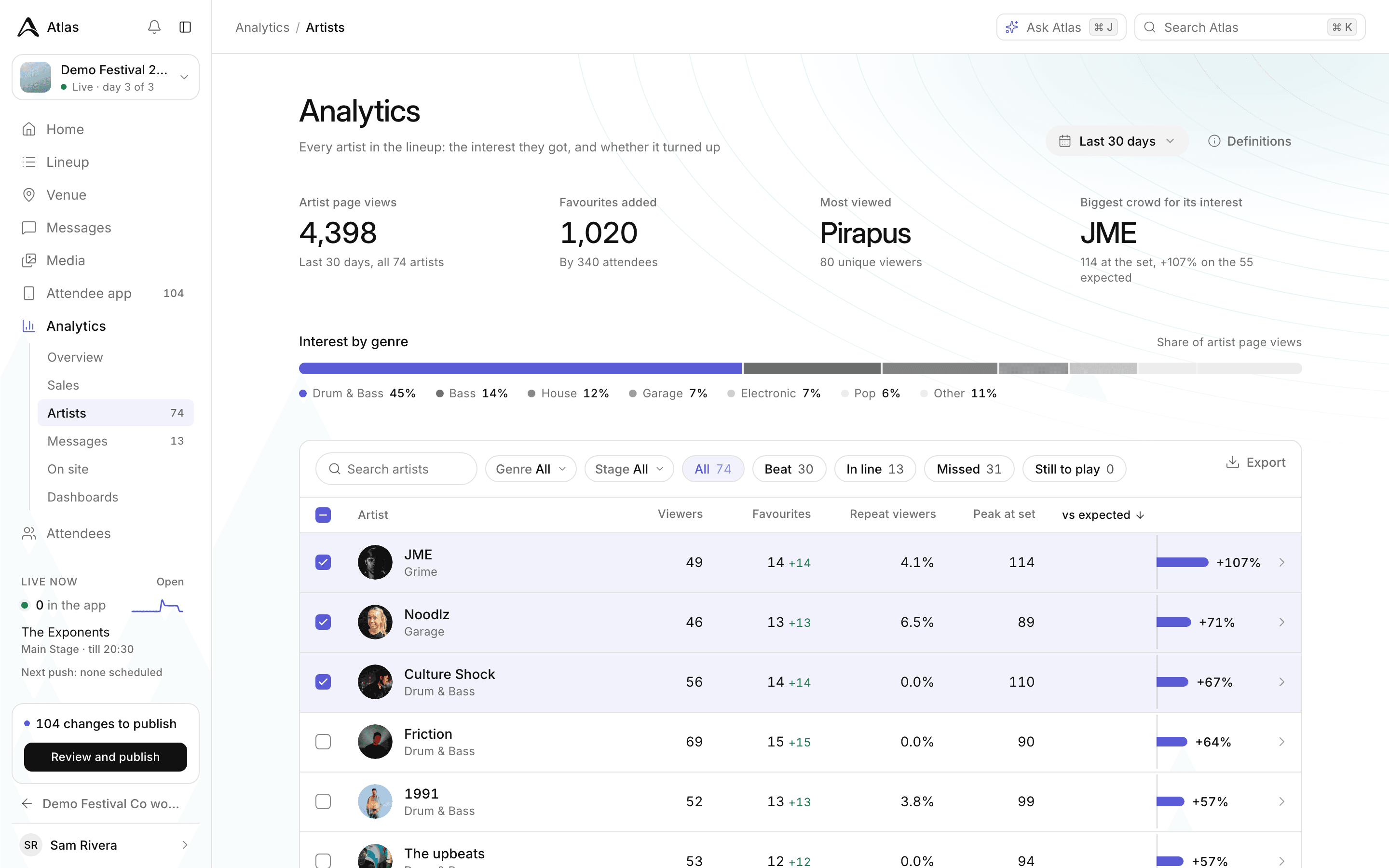The height and width of the screenshot is (868, 1389).
Task: Check the 1991 row checkbox
Action: (323, 801)
